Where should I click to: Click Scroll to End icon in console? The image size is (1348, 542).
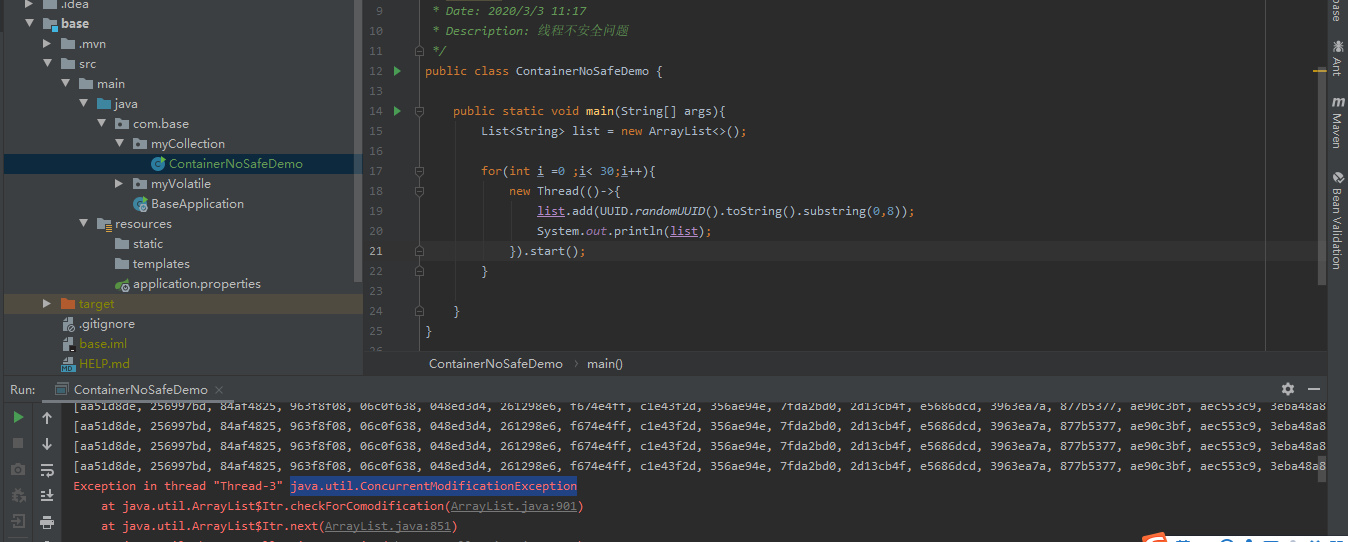point(47,495)
